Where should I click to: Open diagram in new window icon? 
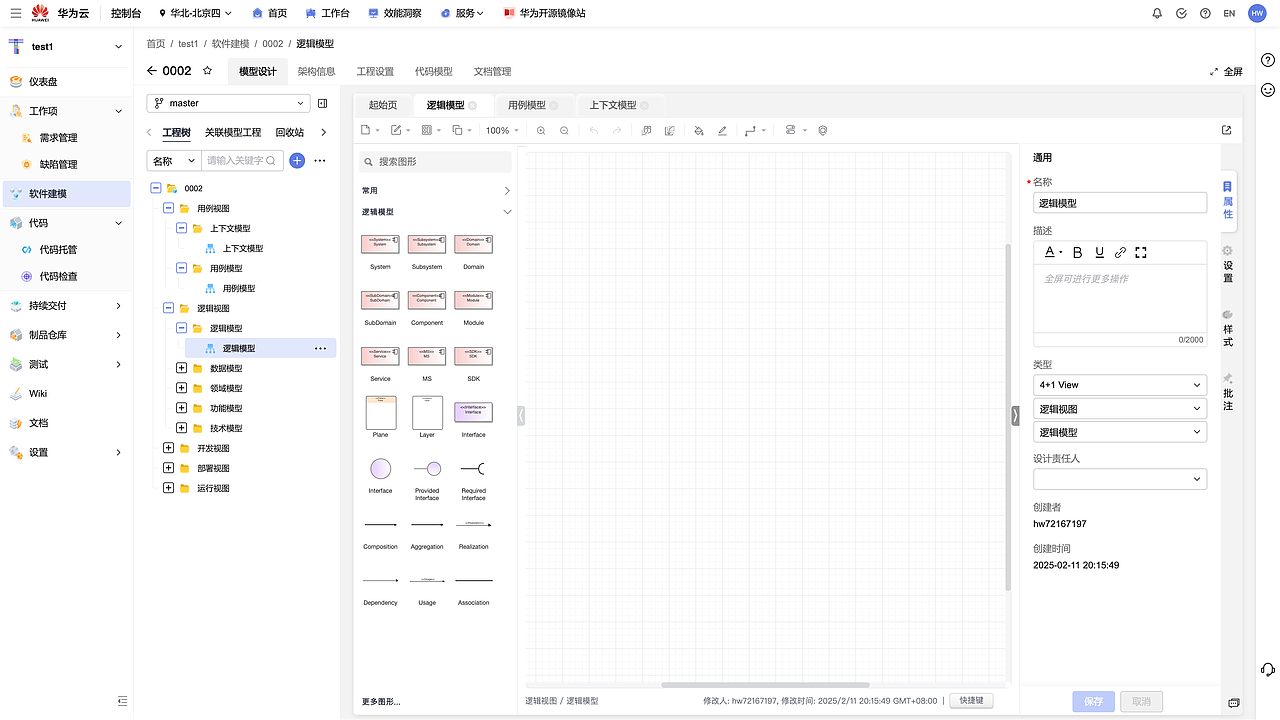[x=1227, y=130]
